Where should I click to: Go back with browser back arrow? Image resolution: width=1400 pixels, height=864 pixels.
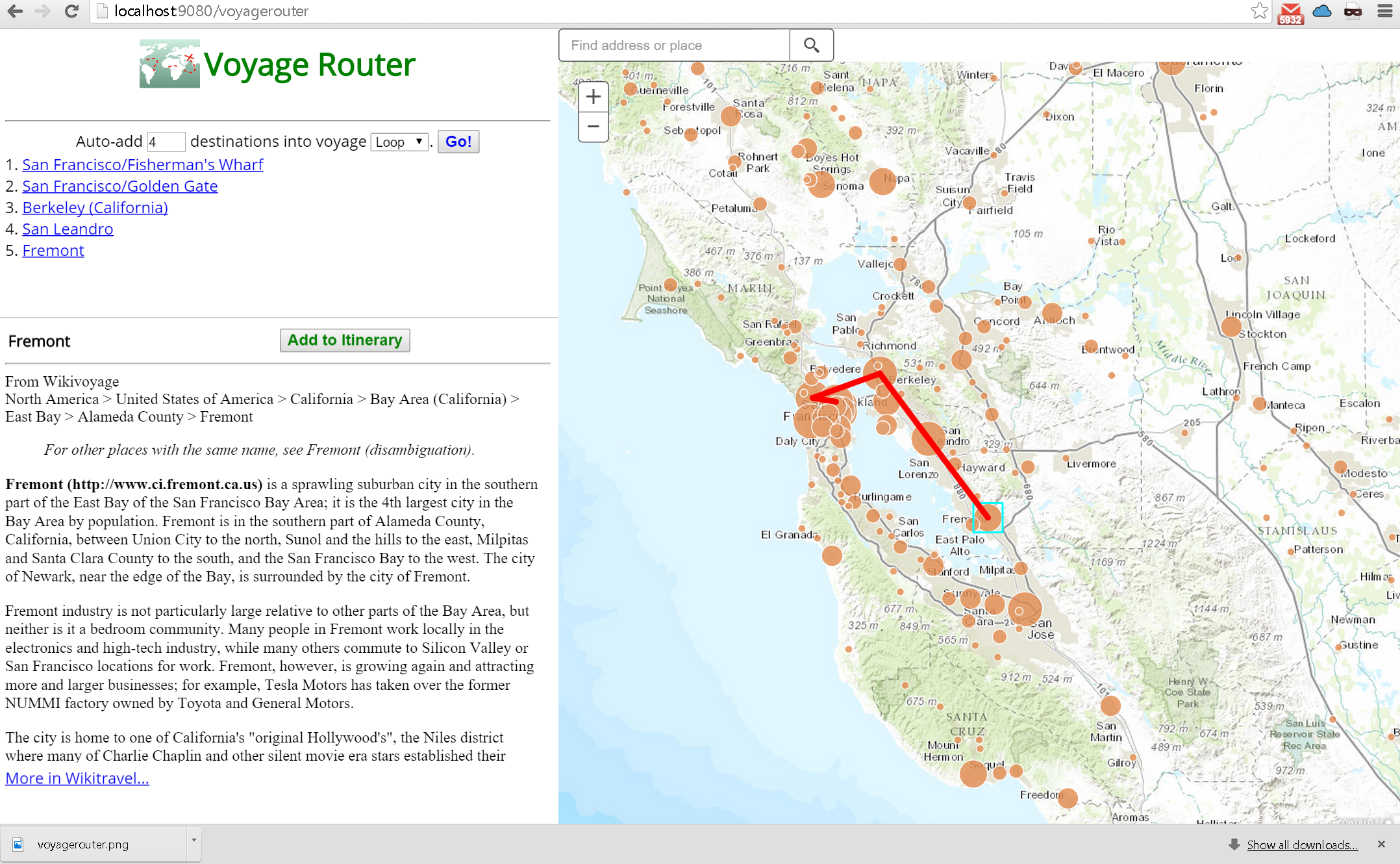point(16,11)
